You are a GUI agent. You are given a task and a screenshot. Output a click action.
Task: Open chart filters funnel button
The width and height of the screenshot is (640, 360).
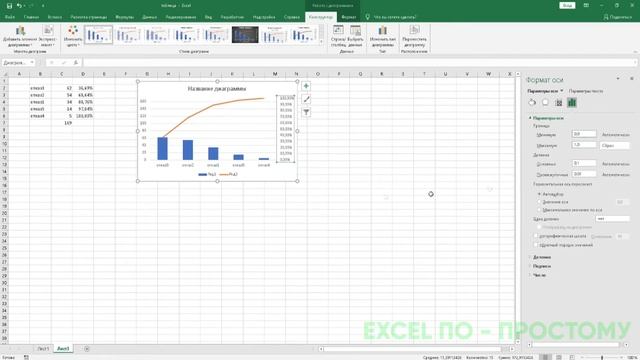(306, 112)
